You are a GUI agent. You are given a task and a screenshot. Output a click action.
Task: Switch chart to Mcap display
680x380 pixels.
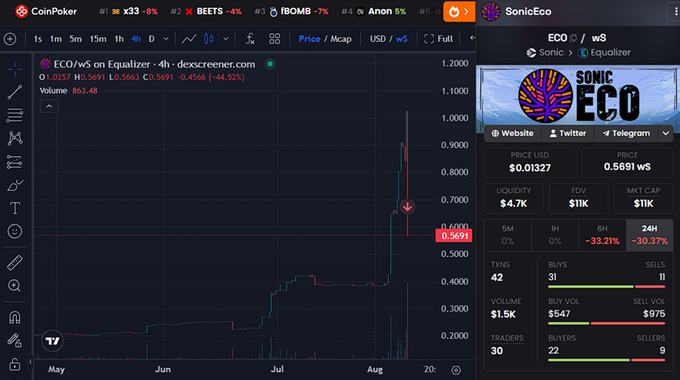coord(341,39)
